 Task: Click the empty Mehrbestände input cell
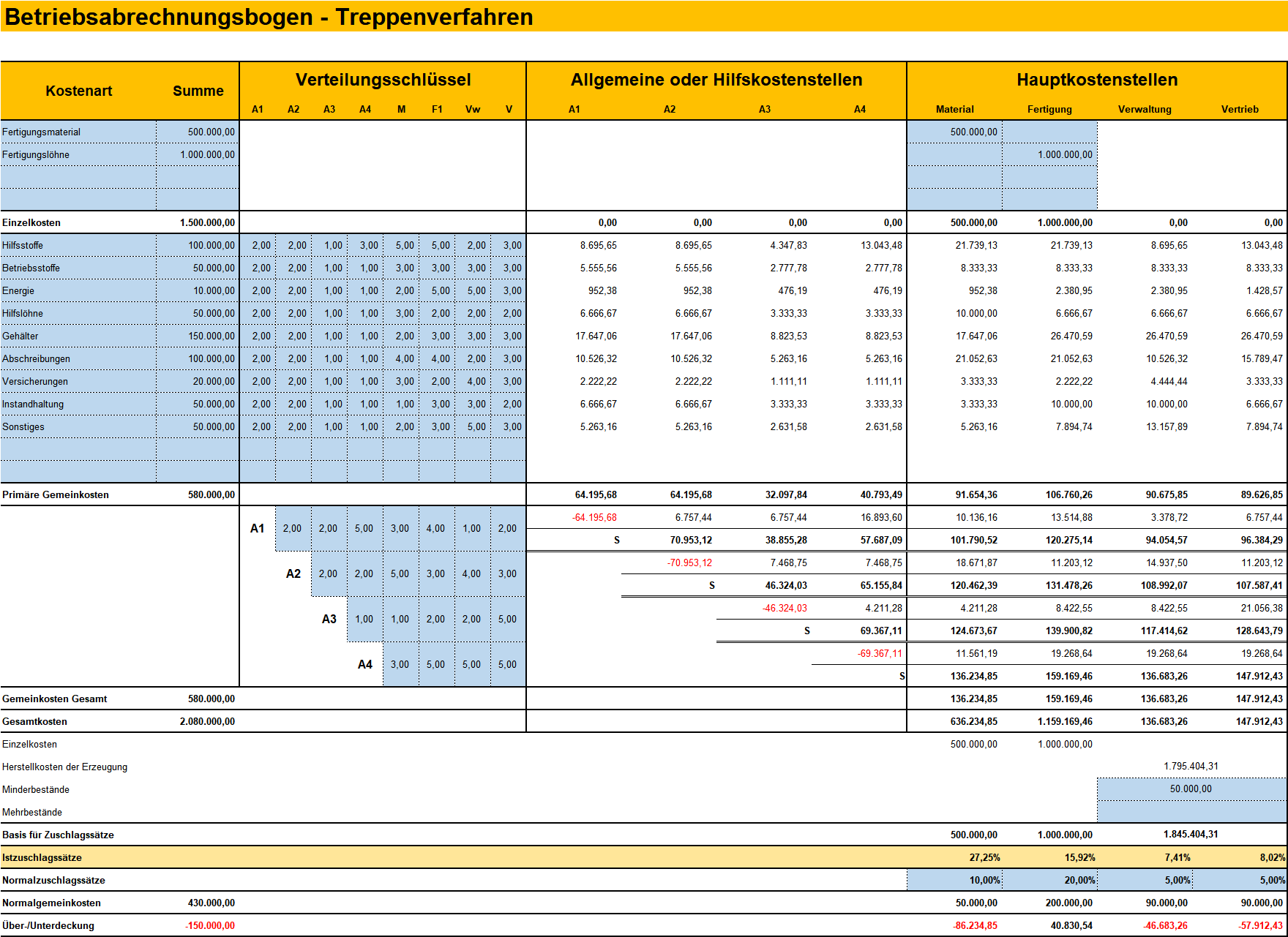pyautogui.click(x=1191, y=811)
